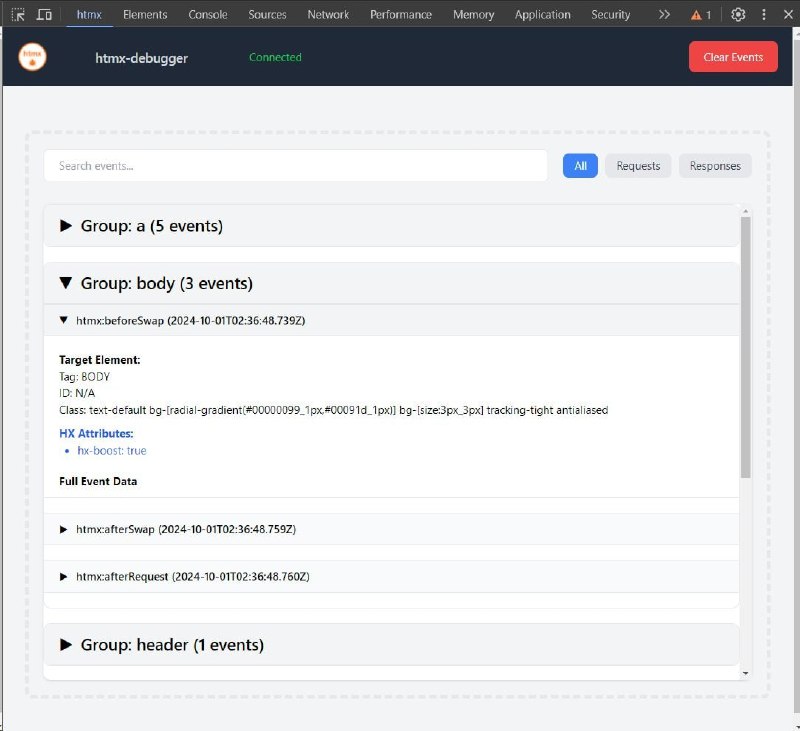Switch to the Console tab
The image size is (800, 731).
(x=208, y=14)
